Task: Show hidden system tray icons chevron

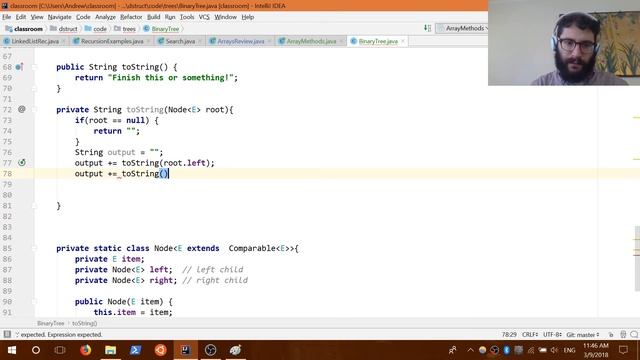Action: click(470, 350)
